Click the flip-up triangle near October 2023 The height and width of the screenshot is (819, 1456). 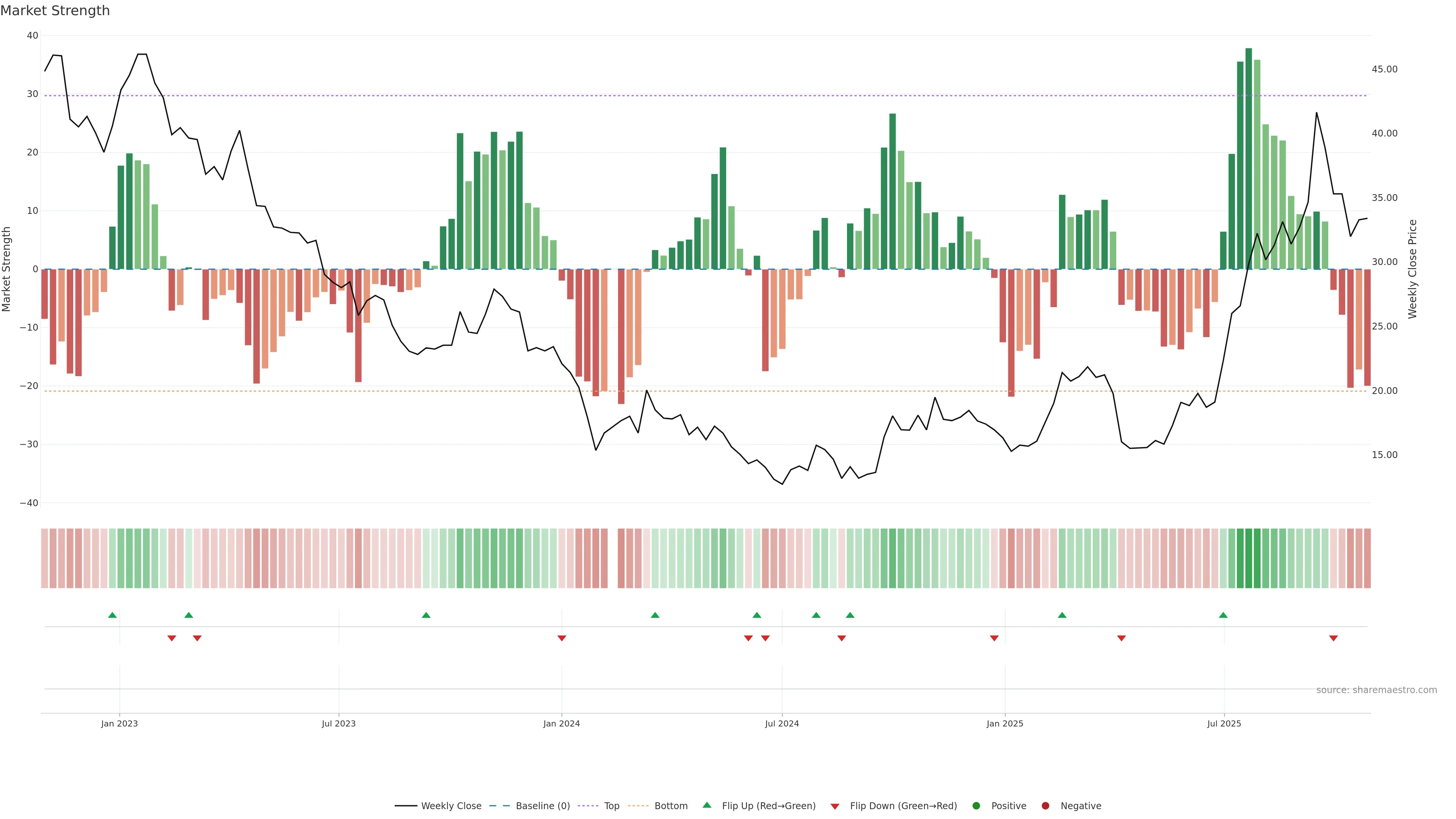(426, 615)
